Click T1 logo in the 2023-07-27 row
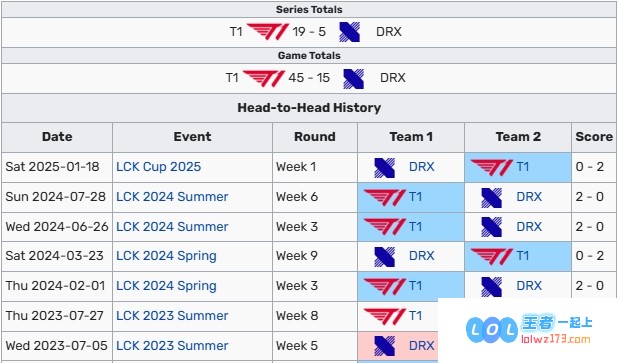The image size is (618, 363). click(x=384, y=316)
